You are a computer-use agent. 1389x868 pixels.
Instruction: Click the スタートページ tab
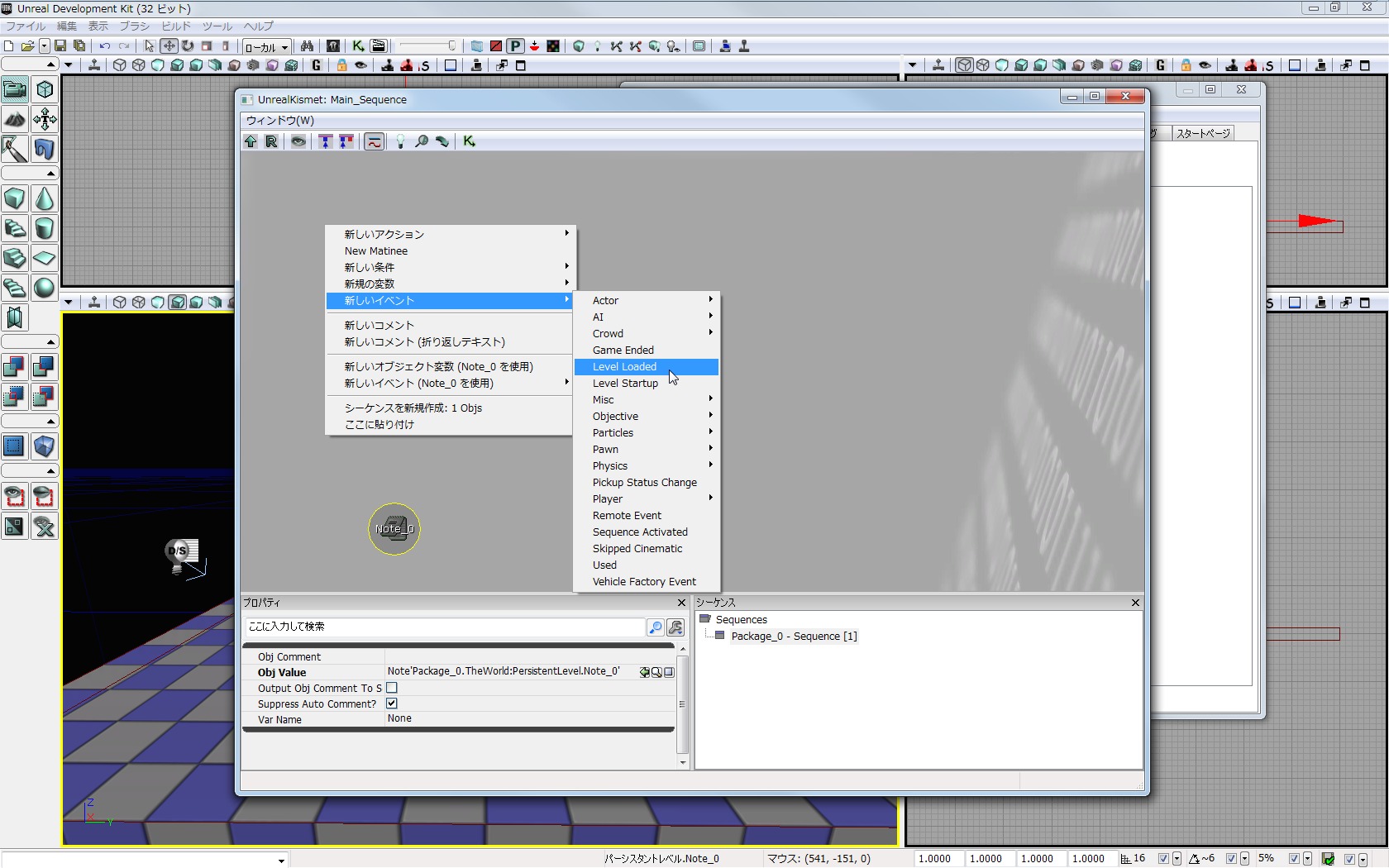click(1203, 133)
